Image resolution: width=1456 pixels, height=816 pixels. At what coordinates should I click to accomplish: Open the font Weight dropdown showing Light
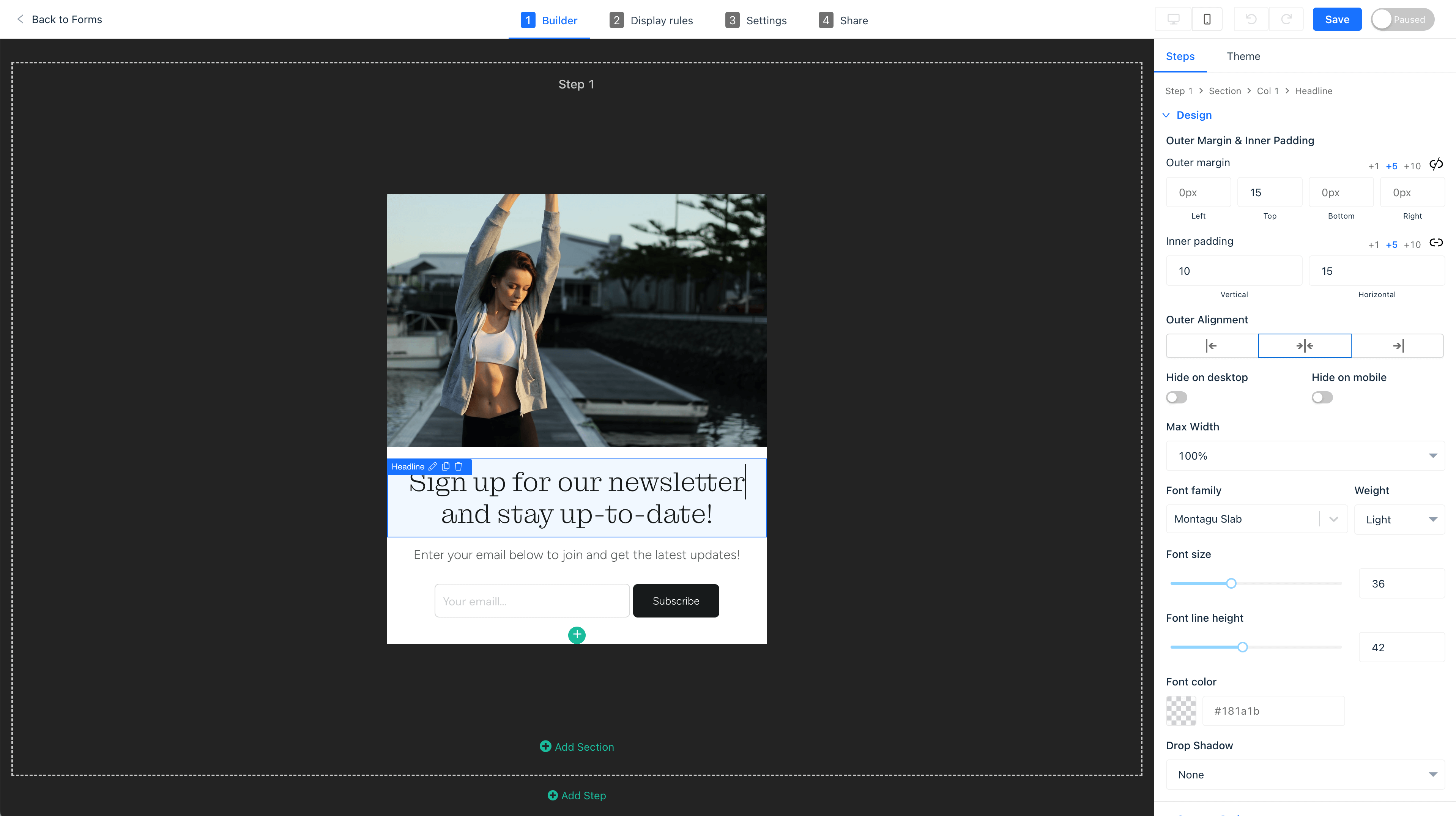point(1399,519)
